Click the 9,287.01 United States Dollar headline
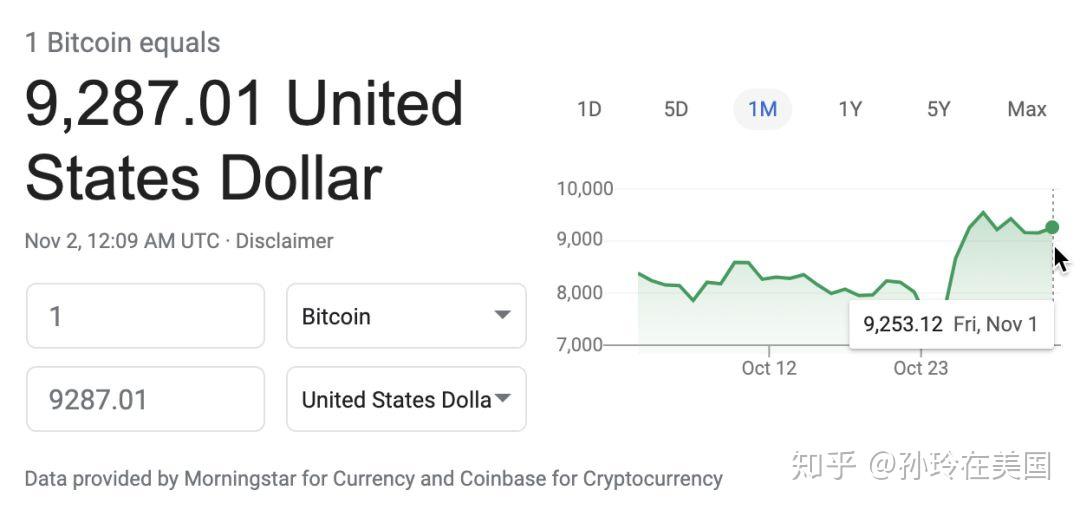This screenshot has height=510, width=1080. [x=245, y=140]
